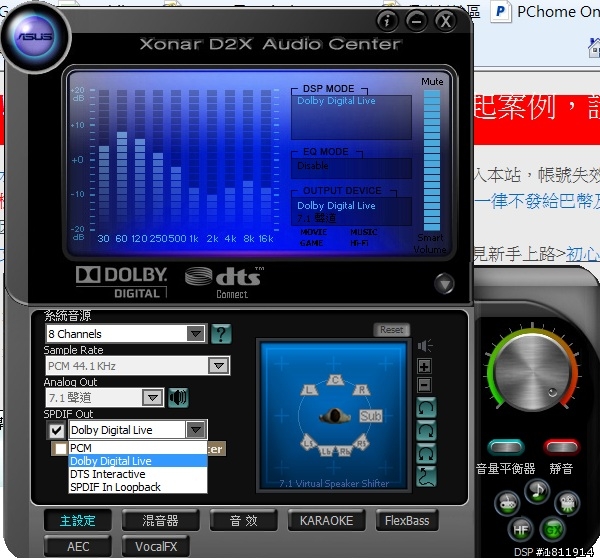
Task: Select the Ls left surround speaker
Action: pos(308,442)
